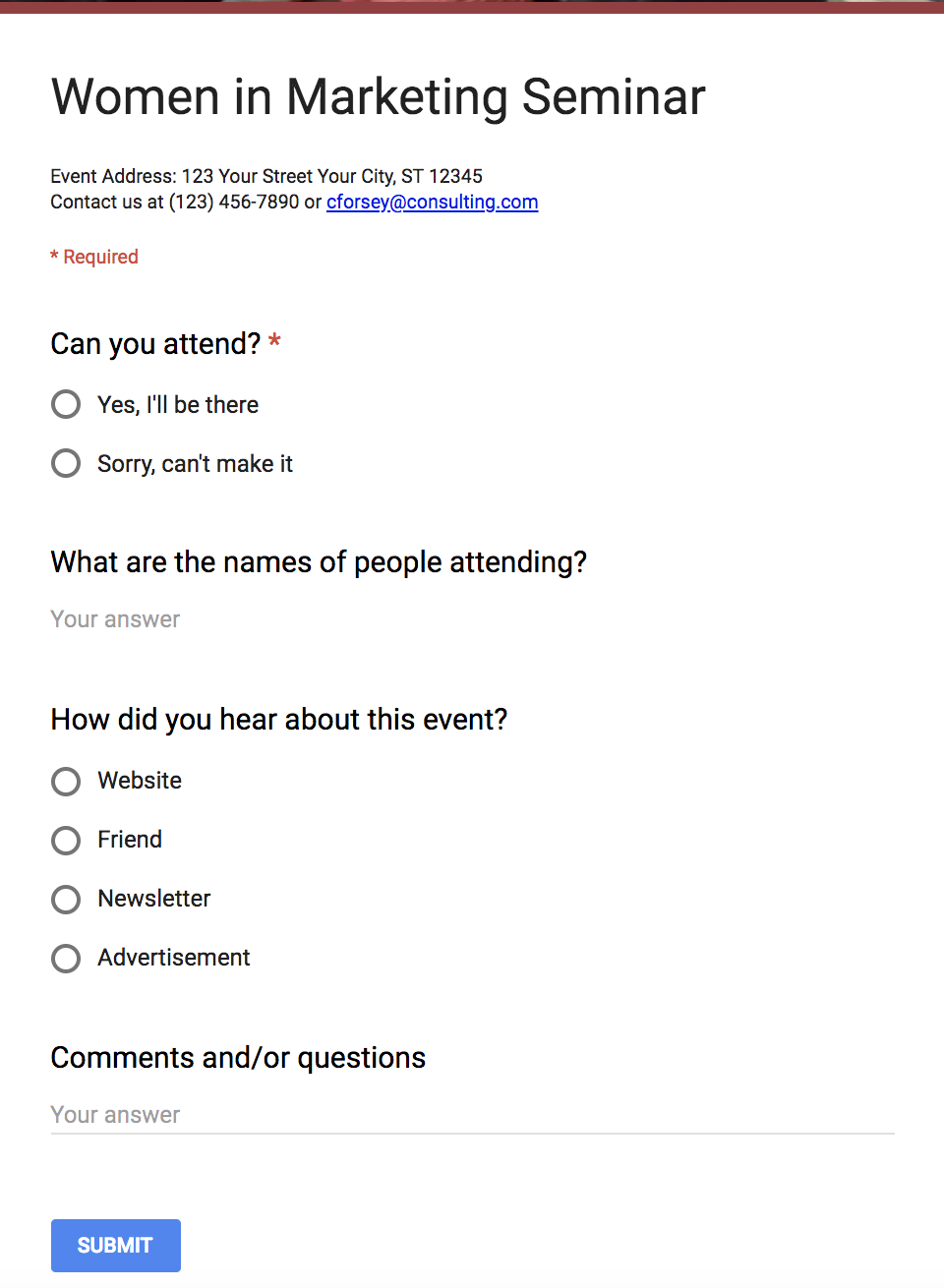Select Website as how you heard
This screenshot has height=1288, width=944.
coord(66,782)
